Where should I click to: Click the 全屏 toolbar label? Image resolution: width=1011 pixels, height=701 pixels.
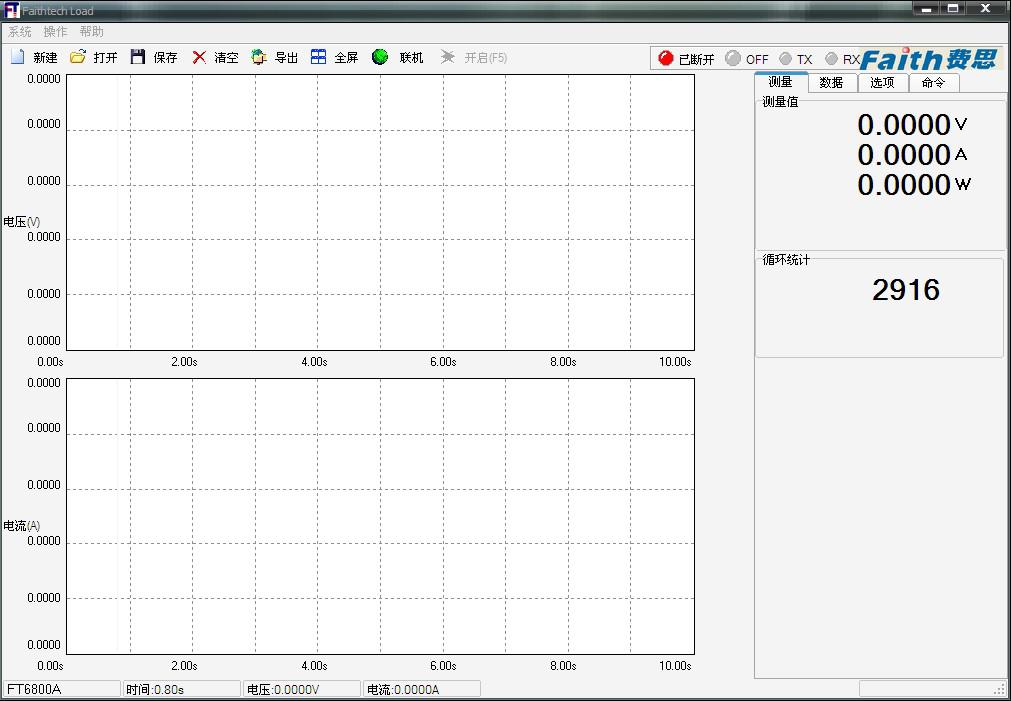point(346,58)
